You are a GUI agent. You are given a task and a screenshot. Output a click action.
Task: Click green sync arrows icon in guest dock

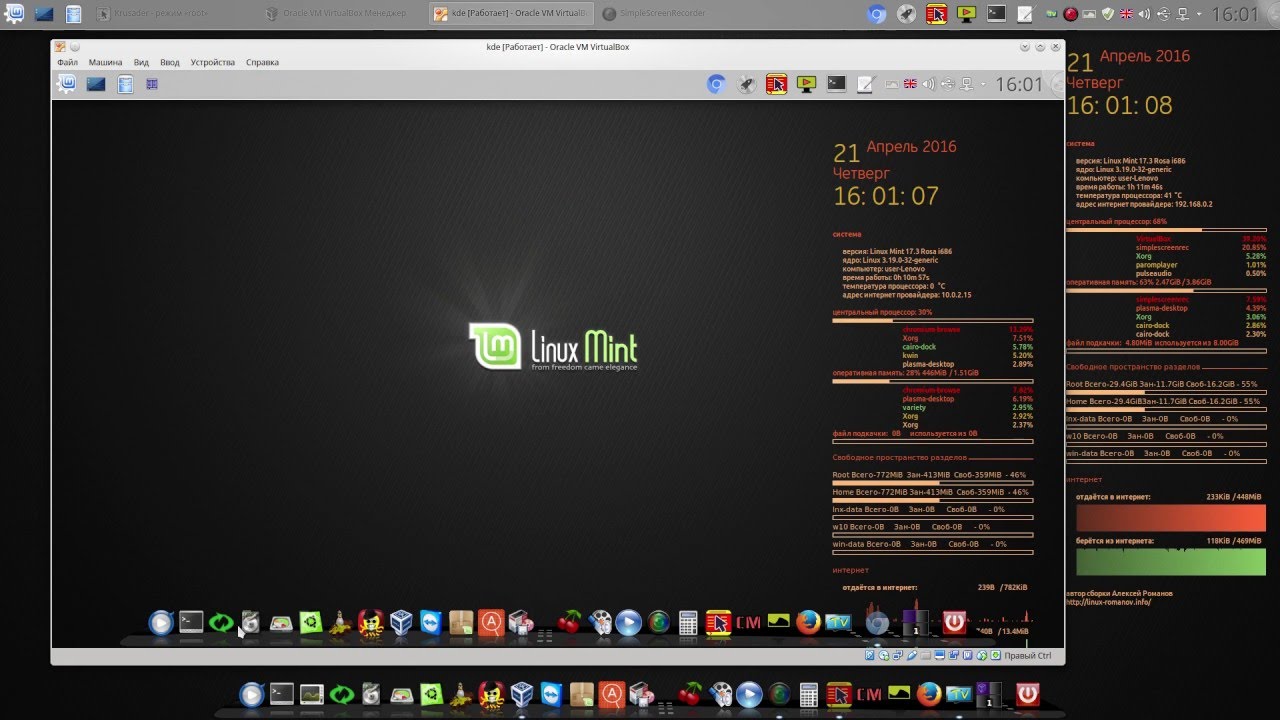click(x=221, y=622)
